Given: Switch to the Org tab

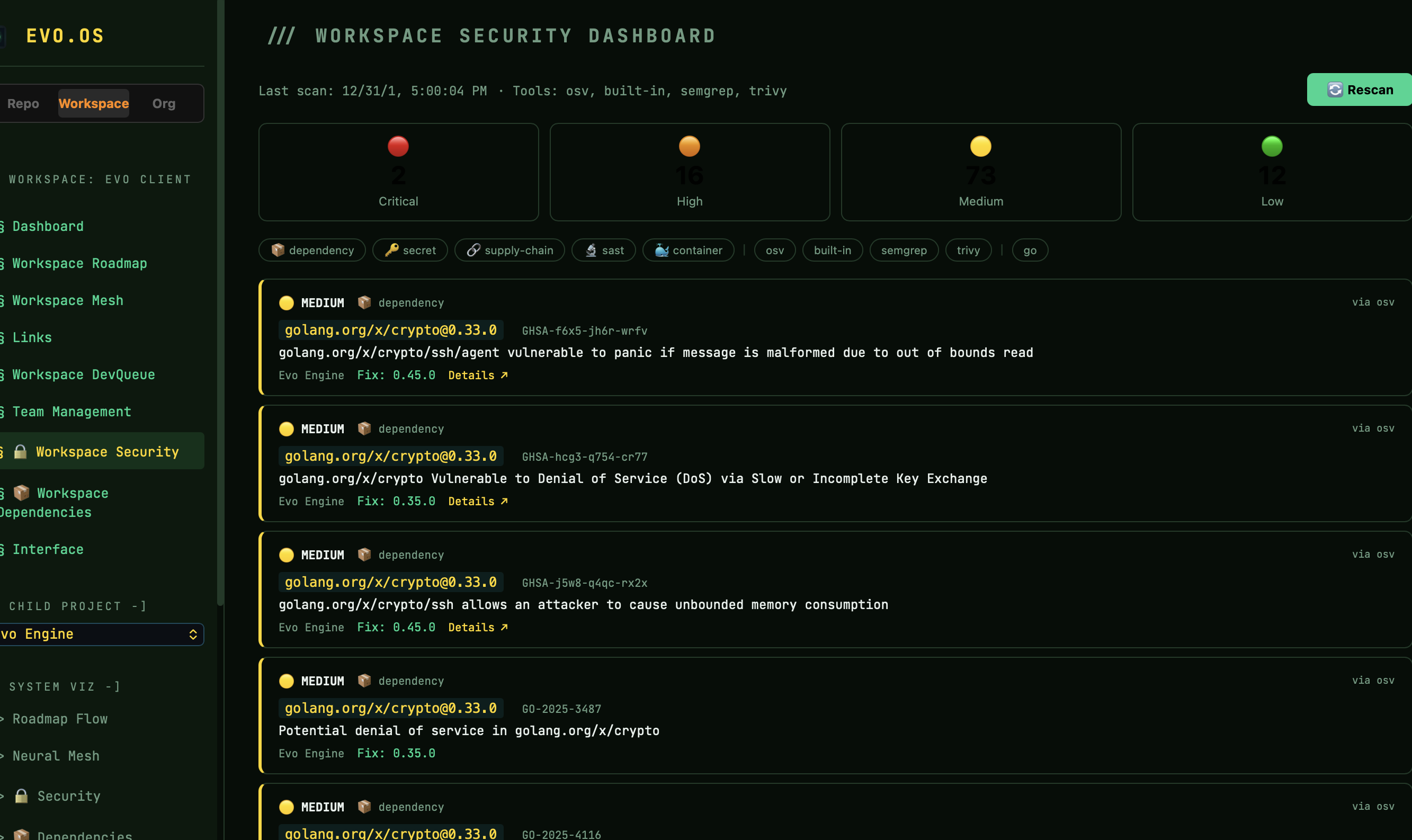Looking at the screenshot, I should point(164,104).
